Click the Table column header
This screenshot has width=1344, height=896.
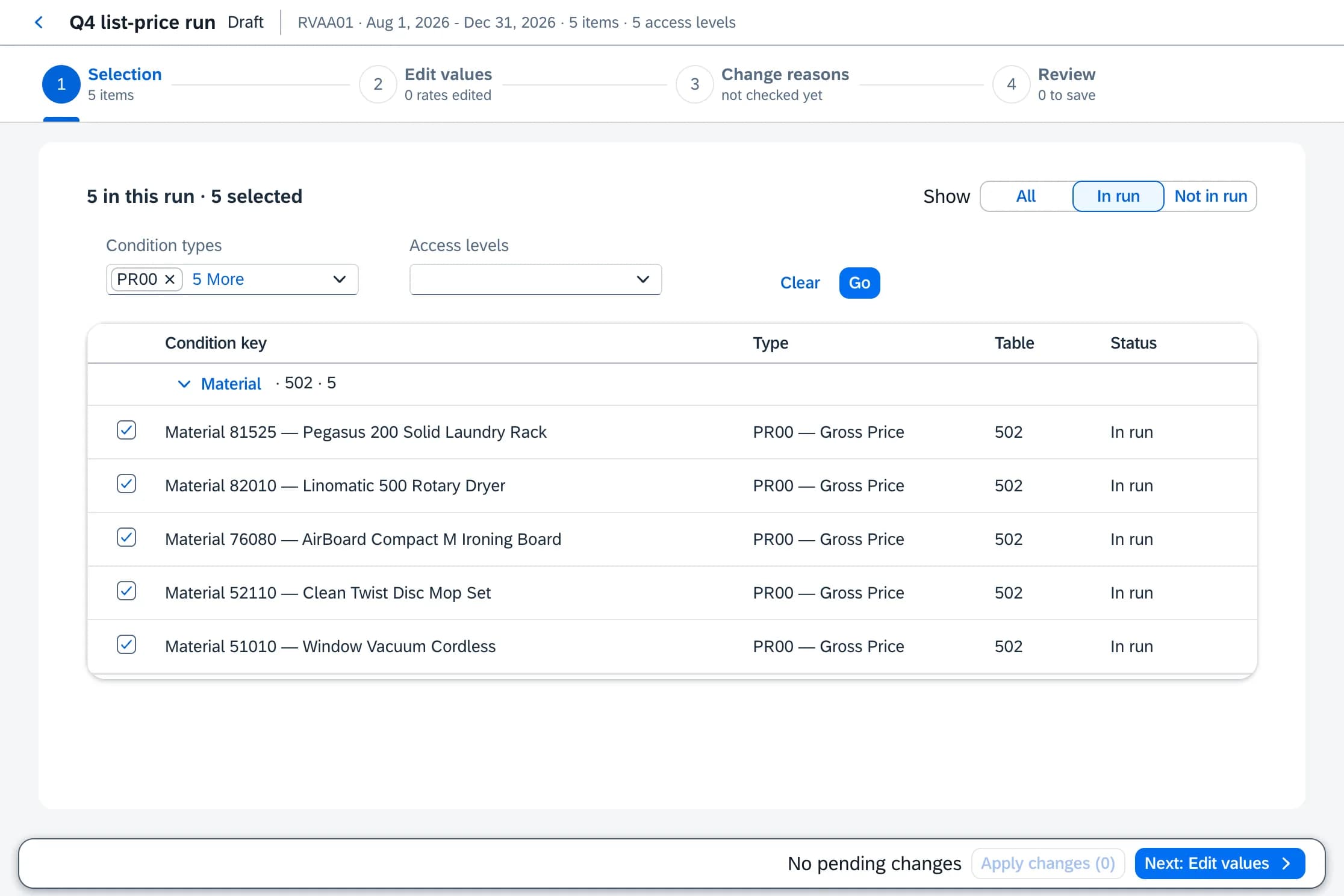click(1014, 343)
